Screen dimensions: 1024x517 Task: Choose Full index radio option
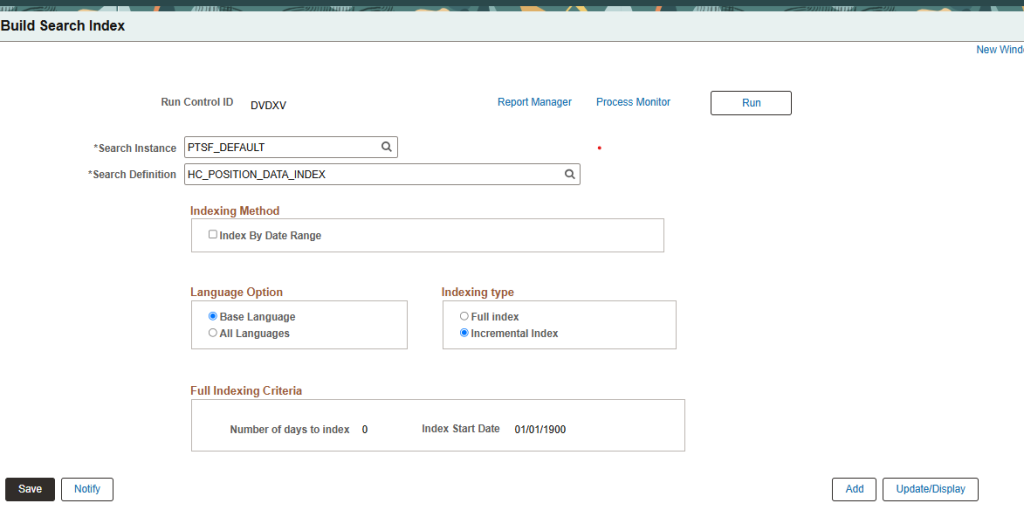[464, 316]
